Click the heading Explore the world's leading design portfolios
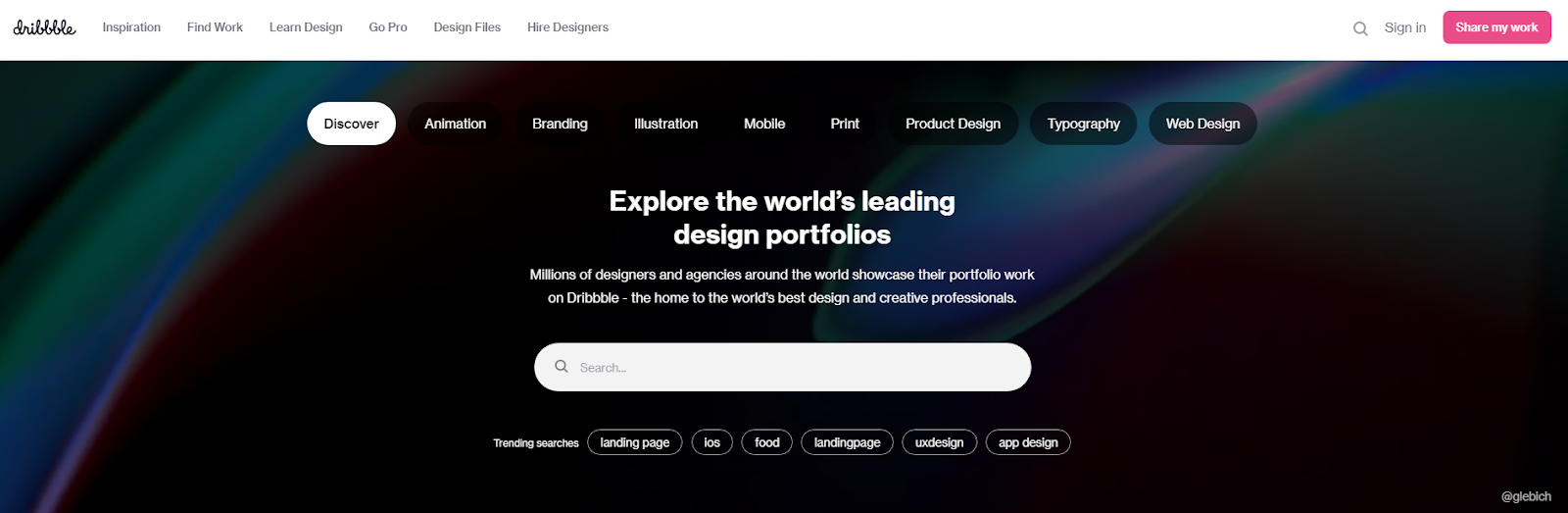 782,218
